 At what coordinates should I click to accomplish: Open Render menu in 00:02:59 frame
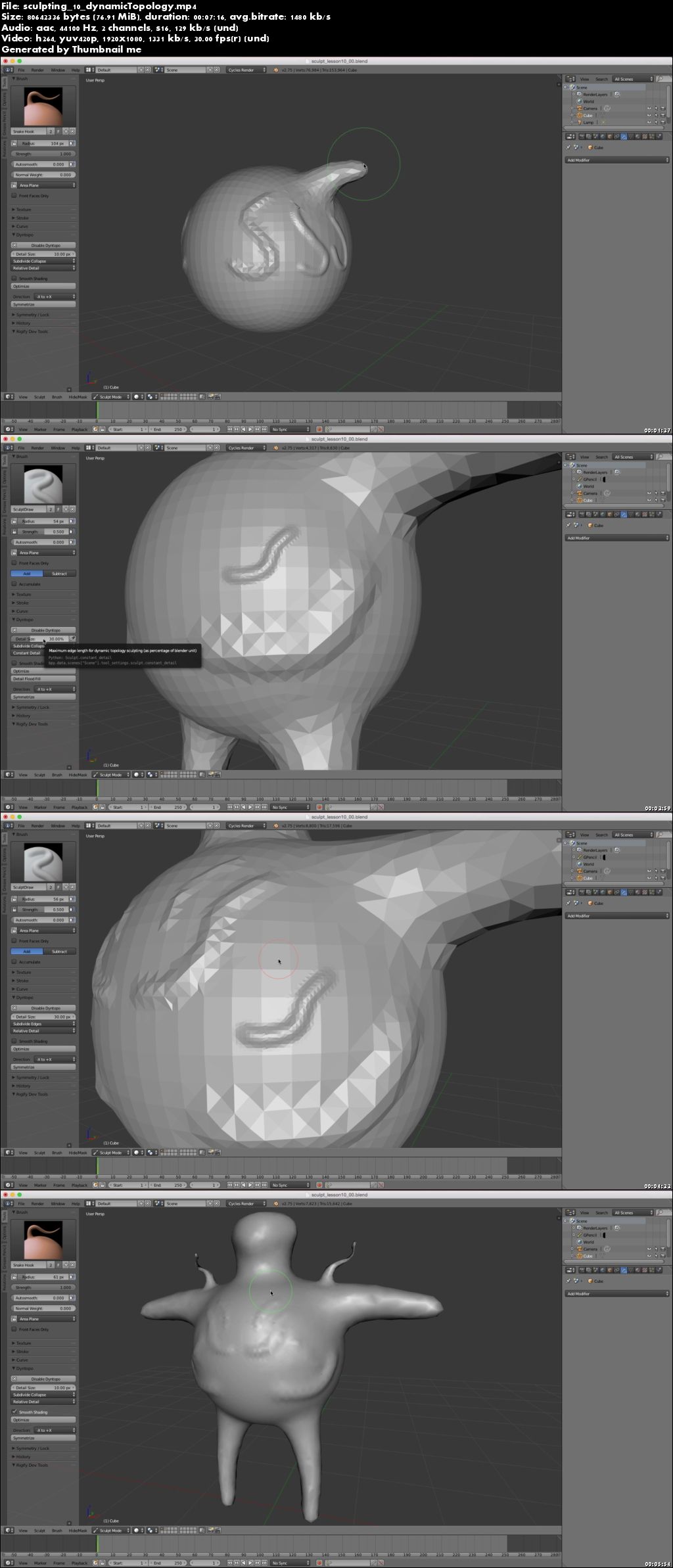pos(37,448)
